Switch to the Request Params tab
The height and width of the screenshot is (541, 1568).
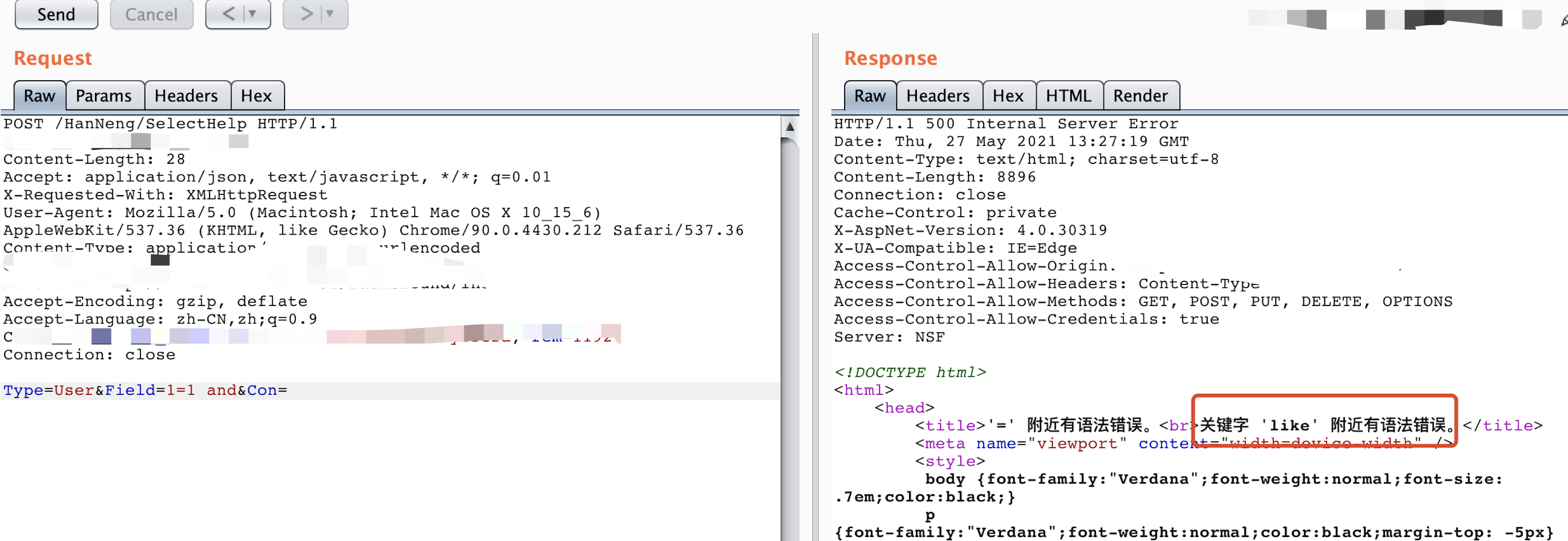(104, 96)
